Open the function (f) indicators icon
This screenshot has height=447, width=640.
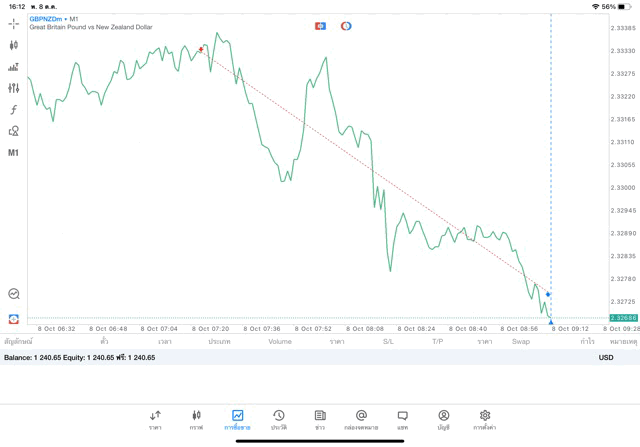coord(13,110)
